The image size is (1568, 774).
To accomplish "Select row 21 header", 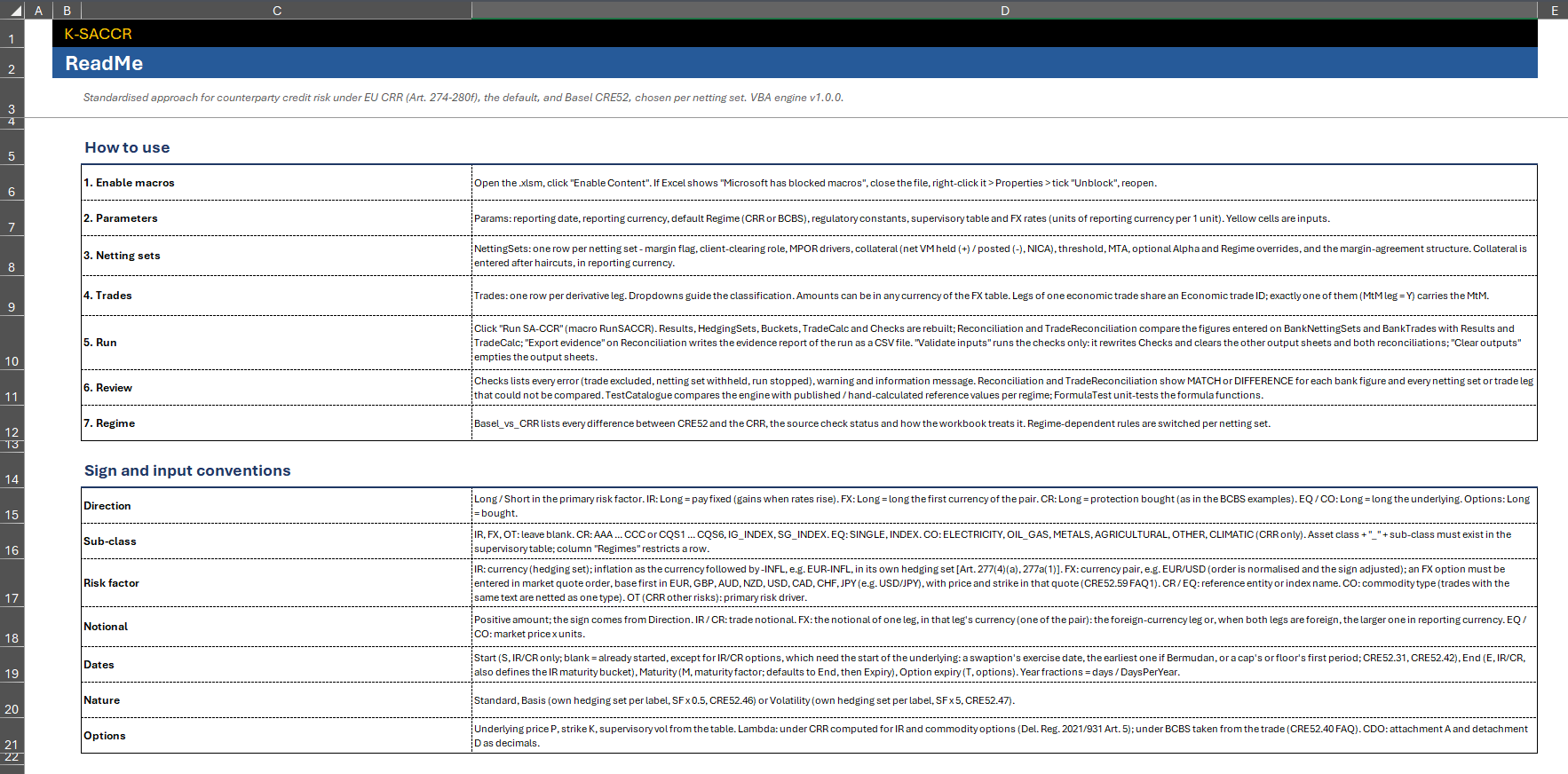I will pyautogui.click(x=12, y=736).
